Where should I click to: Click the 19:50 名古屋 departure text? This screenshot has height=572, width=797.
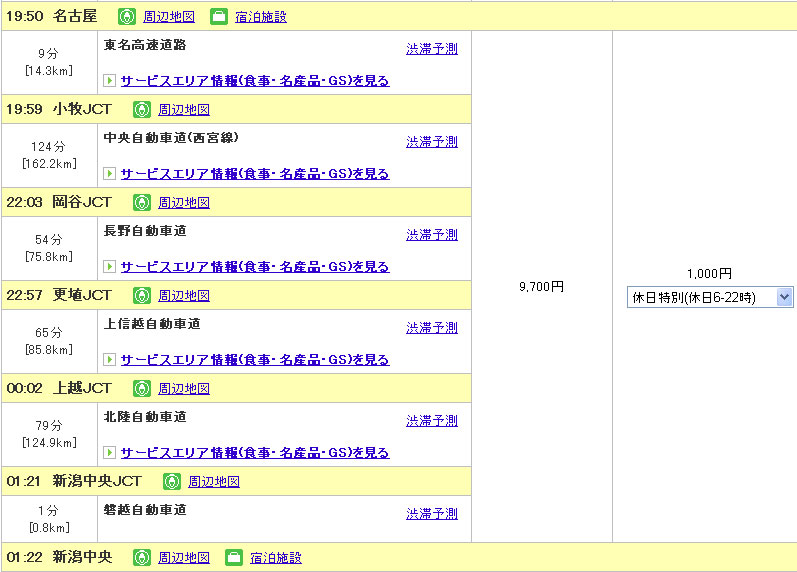(x=51, y=16)
